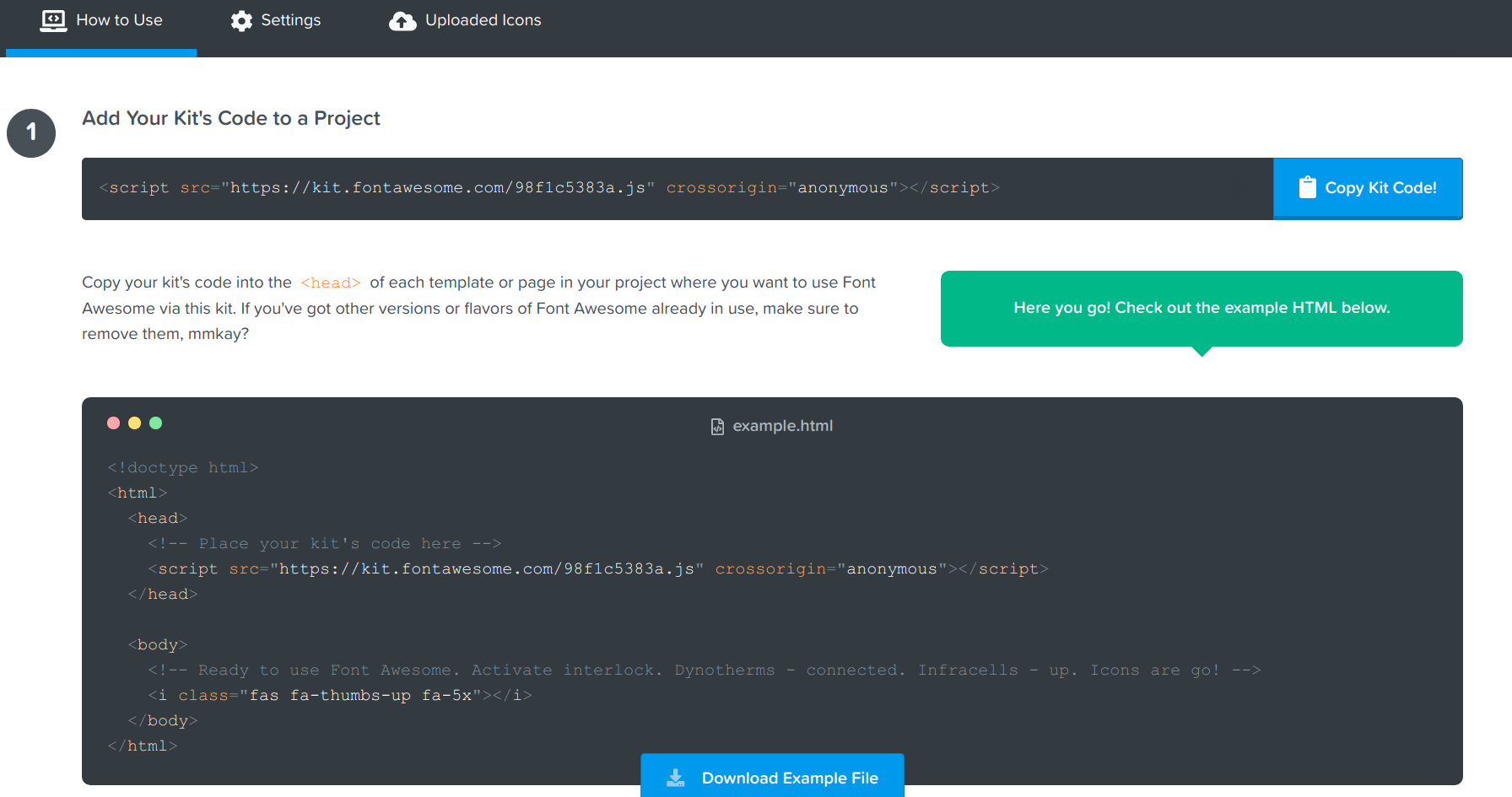The width and height of the screenshot is (1512, 797).
Task: Click 'Add Your Kit's Code to a Project' heading
Action: [231, 118]
